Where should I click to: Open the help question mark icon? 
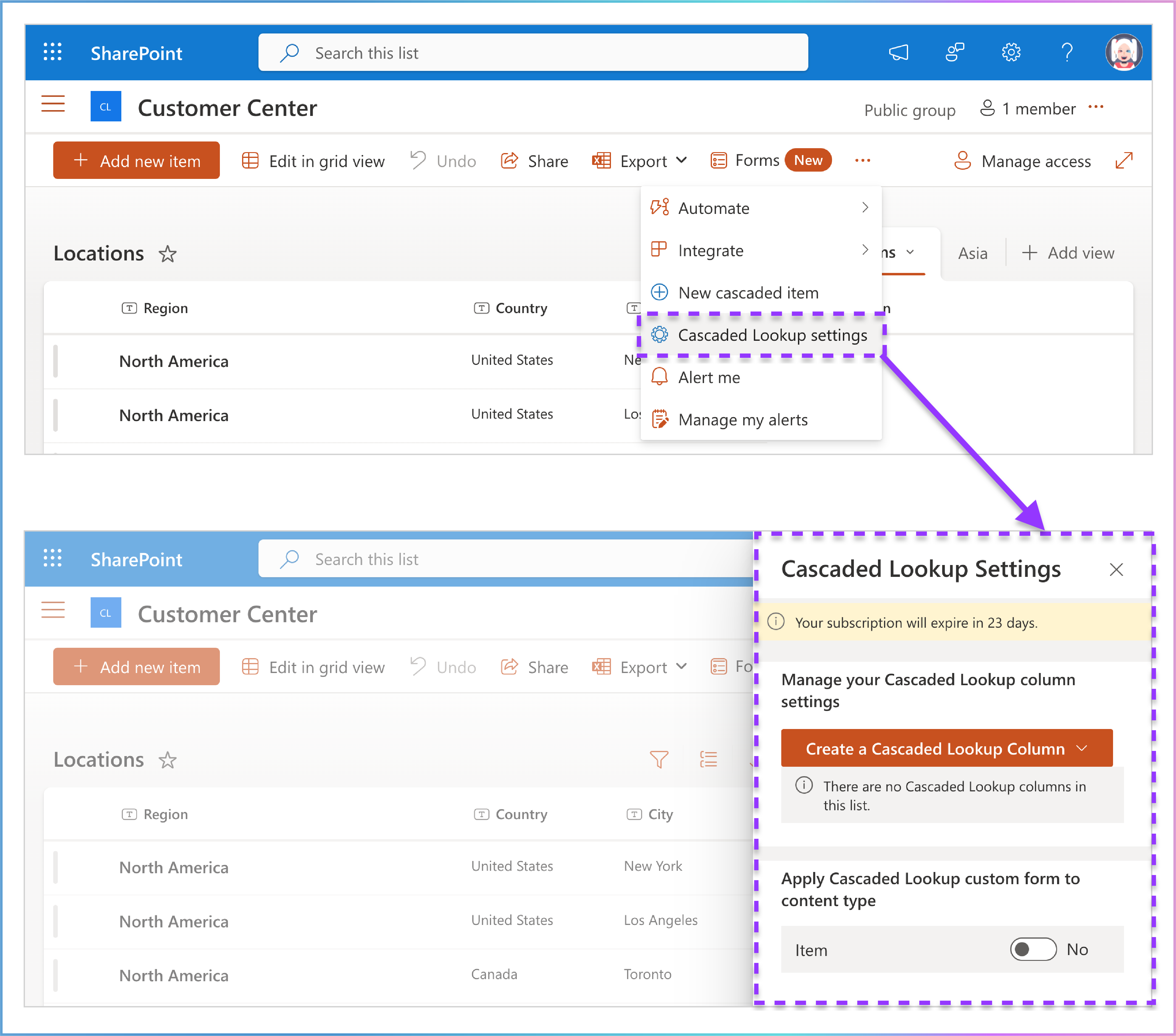[x=1067, y=52]
